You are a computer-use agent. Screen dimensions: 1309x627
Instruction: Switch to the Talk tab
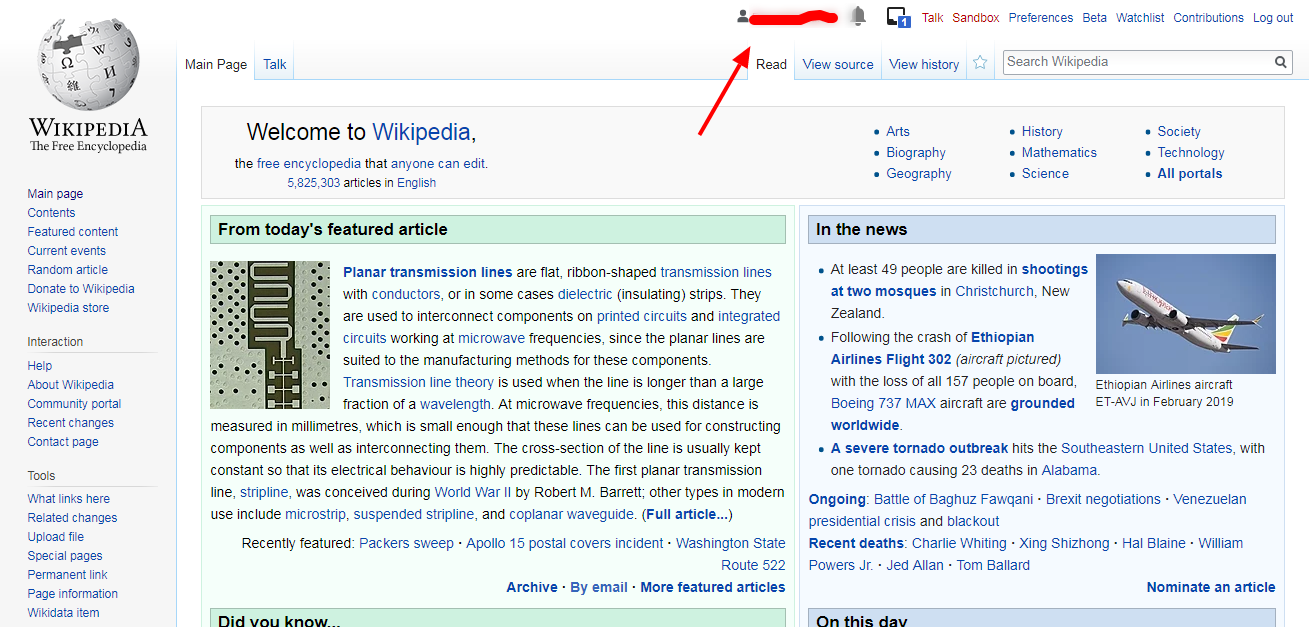275,64
